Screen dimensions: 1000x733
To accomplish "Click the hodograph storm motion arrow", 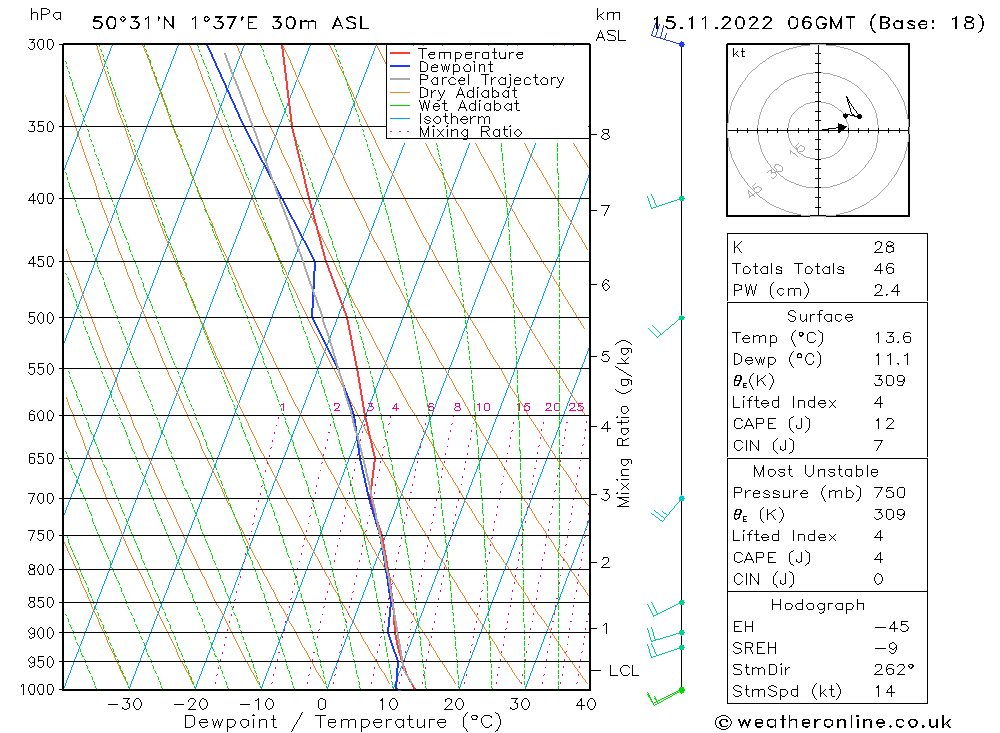I will (x=835, y=129).
